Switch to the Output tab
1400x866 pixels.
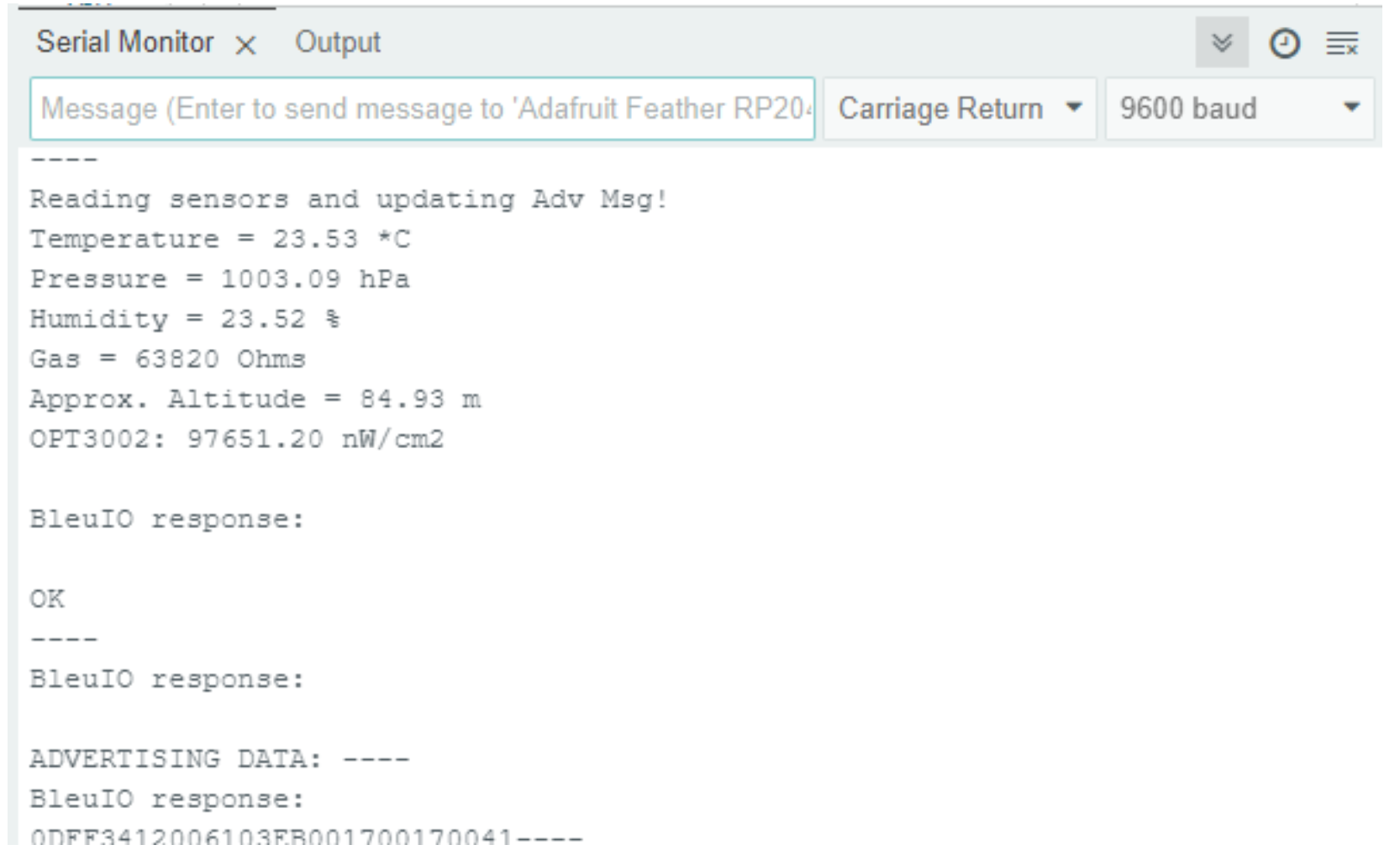click(338, 42)
